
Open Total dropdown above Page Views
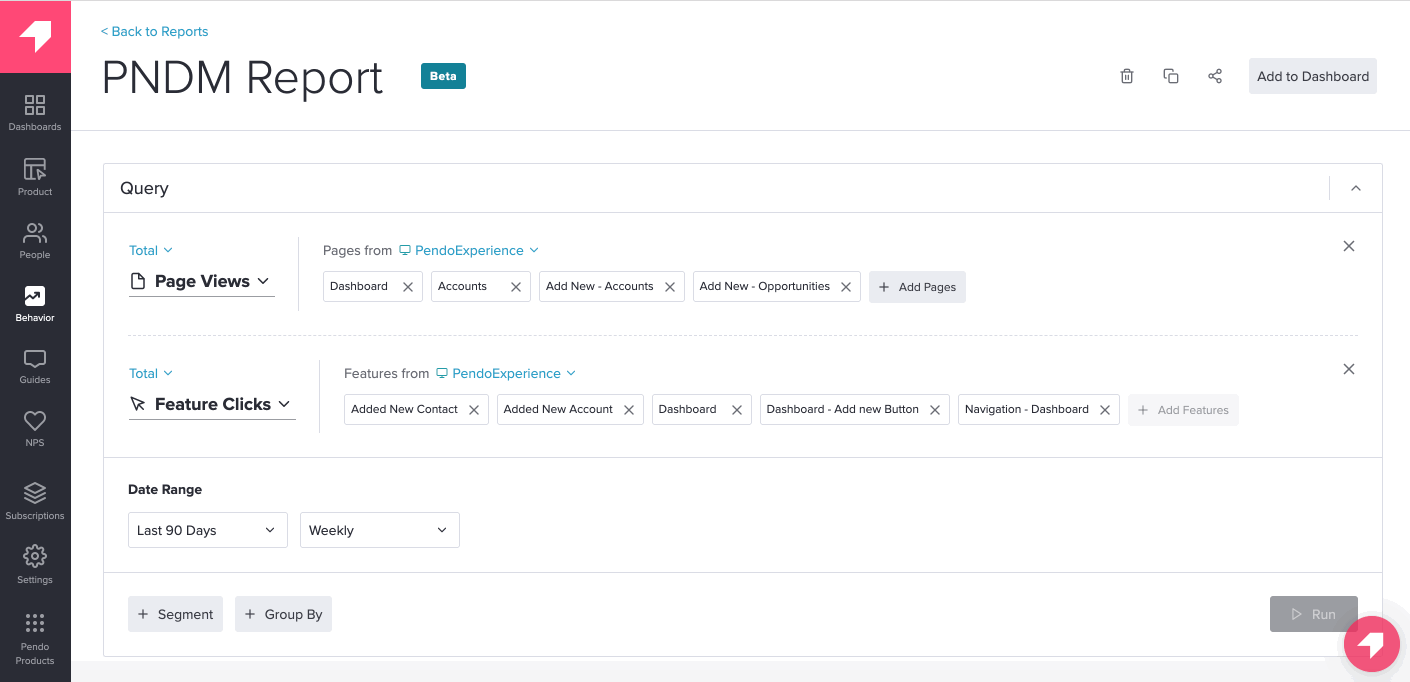tap(151, 250)
